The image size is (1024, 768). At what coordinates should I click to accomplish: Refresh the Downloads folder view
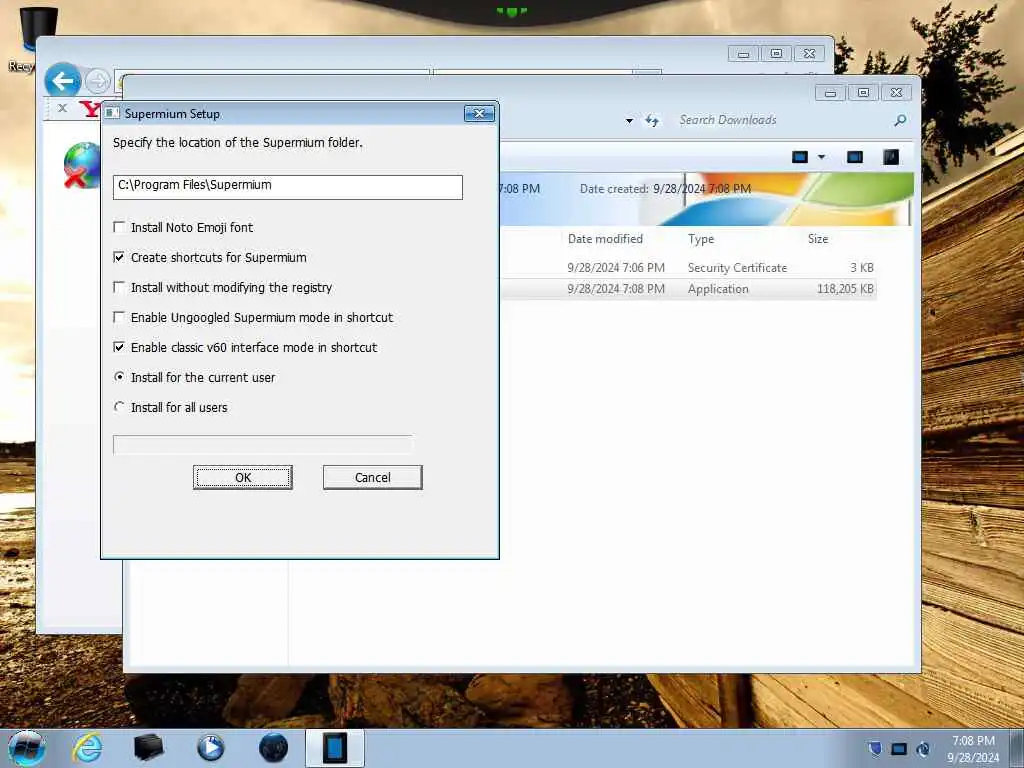tap(652, 121)
